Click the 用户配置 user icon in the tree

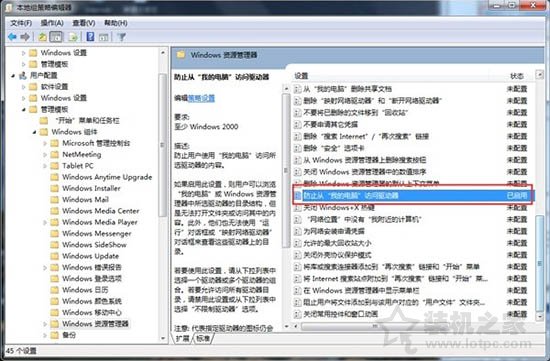point(23,75)
